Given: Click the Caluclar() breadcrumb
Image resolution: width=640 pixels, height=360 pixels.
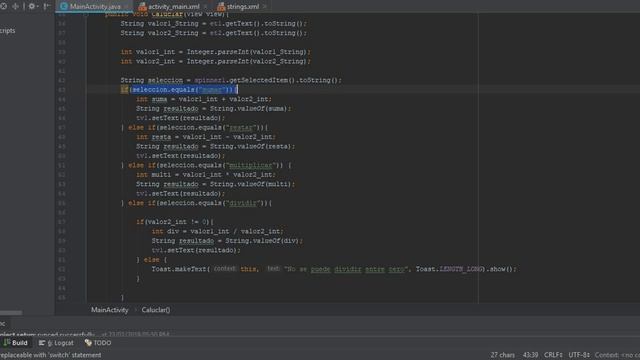Looking at the screenshot, I should [x=156, y=310].
